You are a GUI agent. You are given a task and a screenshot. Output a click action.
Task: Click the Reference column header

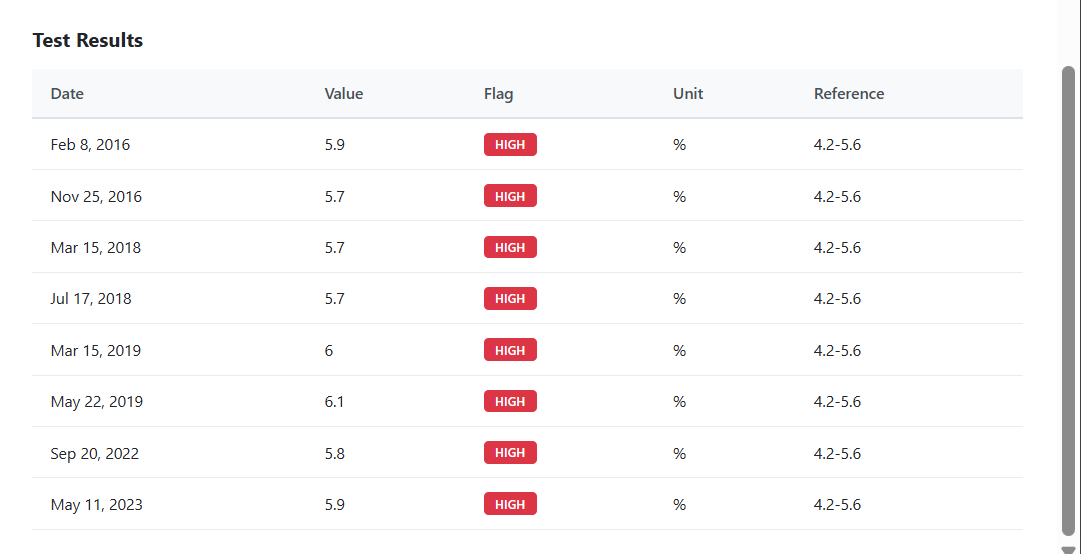[849, 94]
